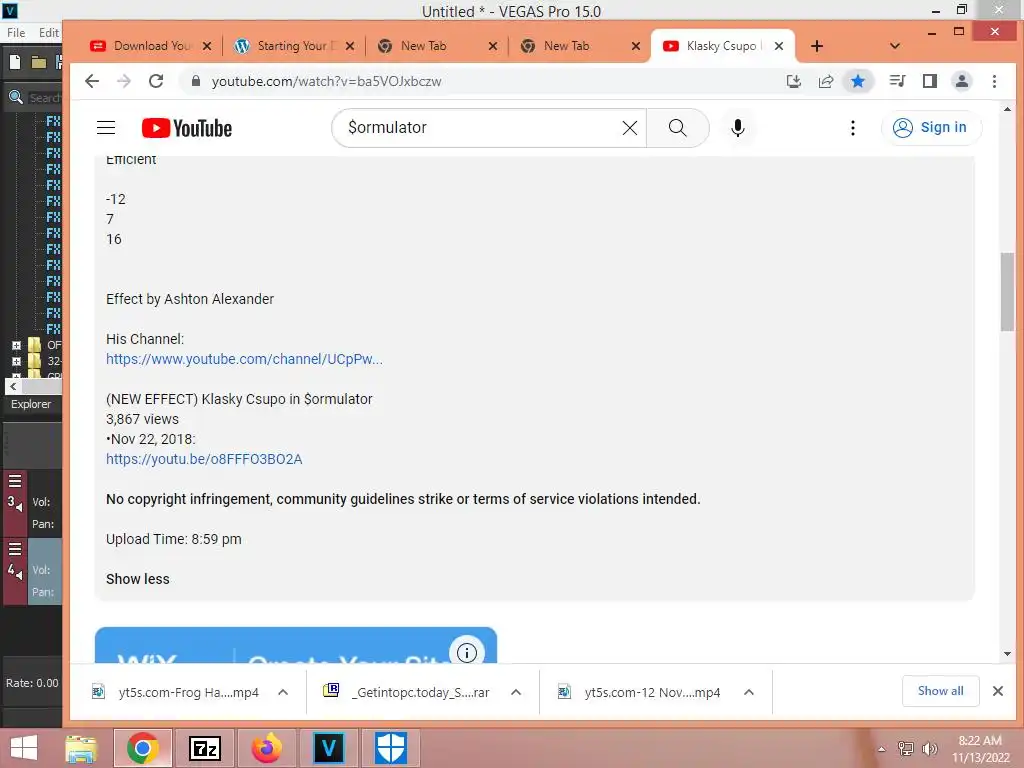Open Windows Security shield from taskbar
This screenshot has width=1024, height=768.
391,748
